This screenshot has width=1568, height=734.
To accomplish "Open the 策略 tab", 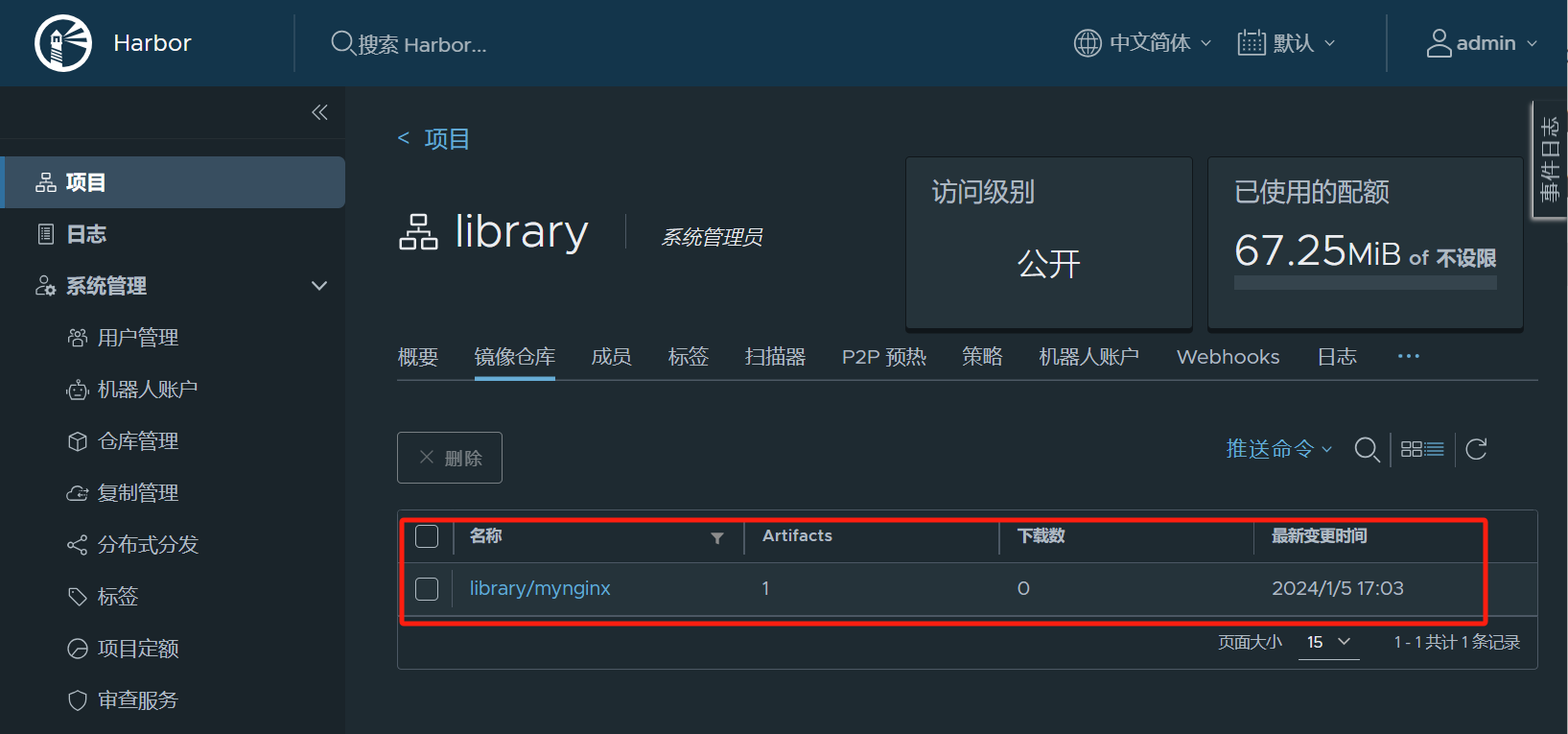I will coord(983,357).
